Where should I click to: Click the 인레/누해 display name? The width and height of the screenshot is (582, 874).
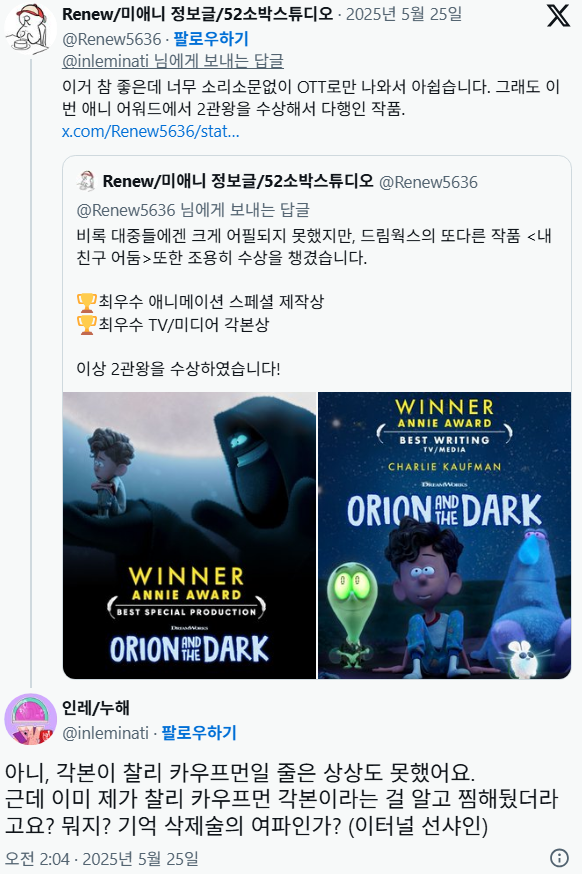(95, 708)
